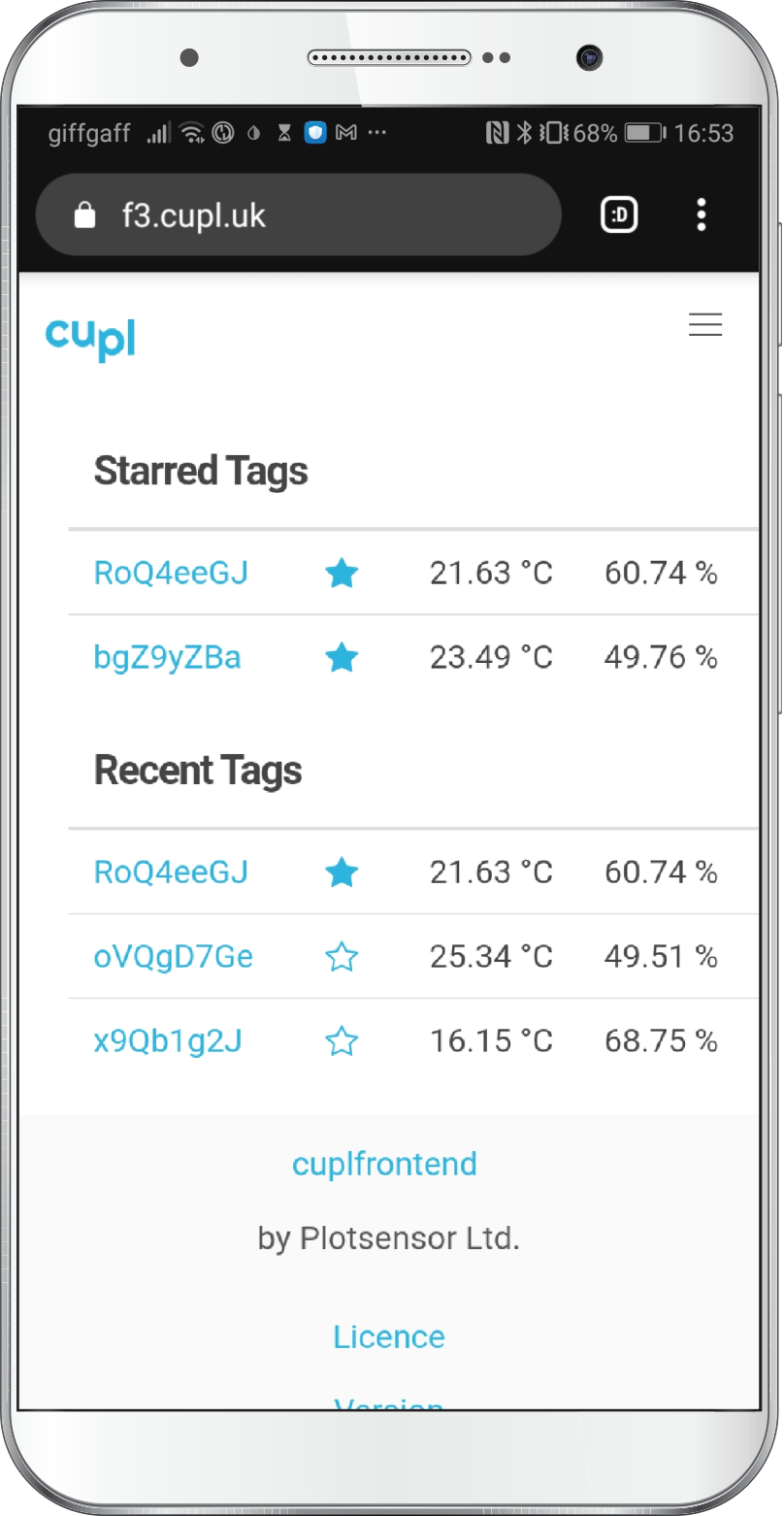Screen dimensions: 784x1516
Task: Follow the cuplfrontend link
Action: tap(385, 1164)
